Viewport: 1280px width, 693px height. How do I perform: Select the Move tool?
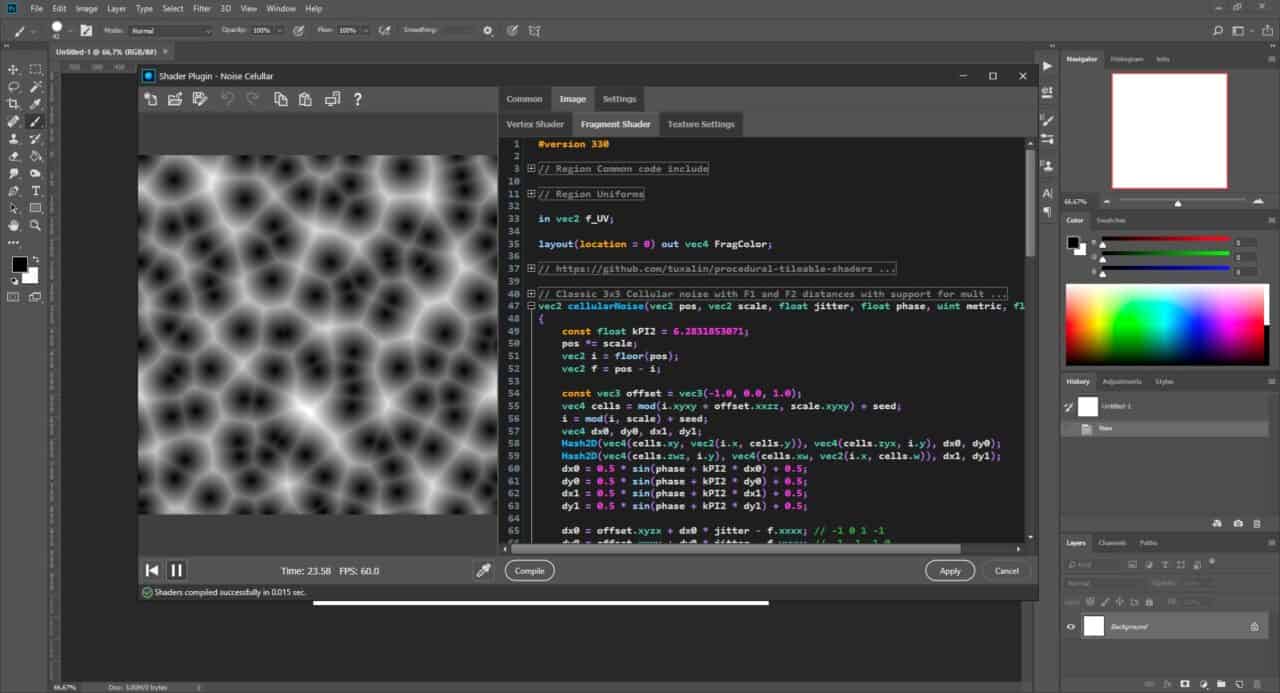[x=14, y=69]
